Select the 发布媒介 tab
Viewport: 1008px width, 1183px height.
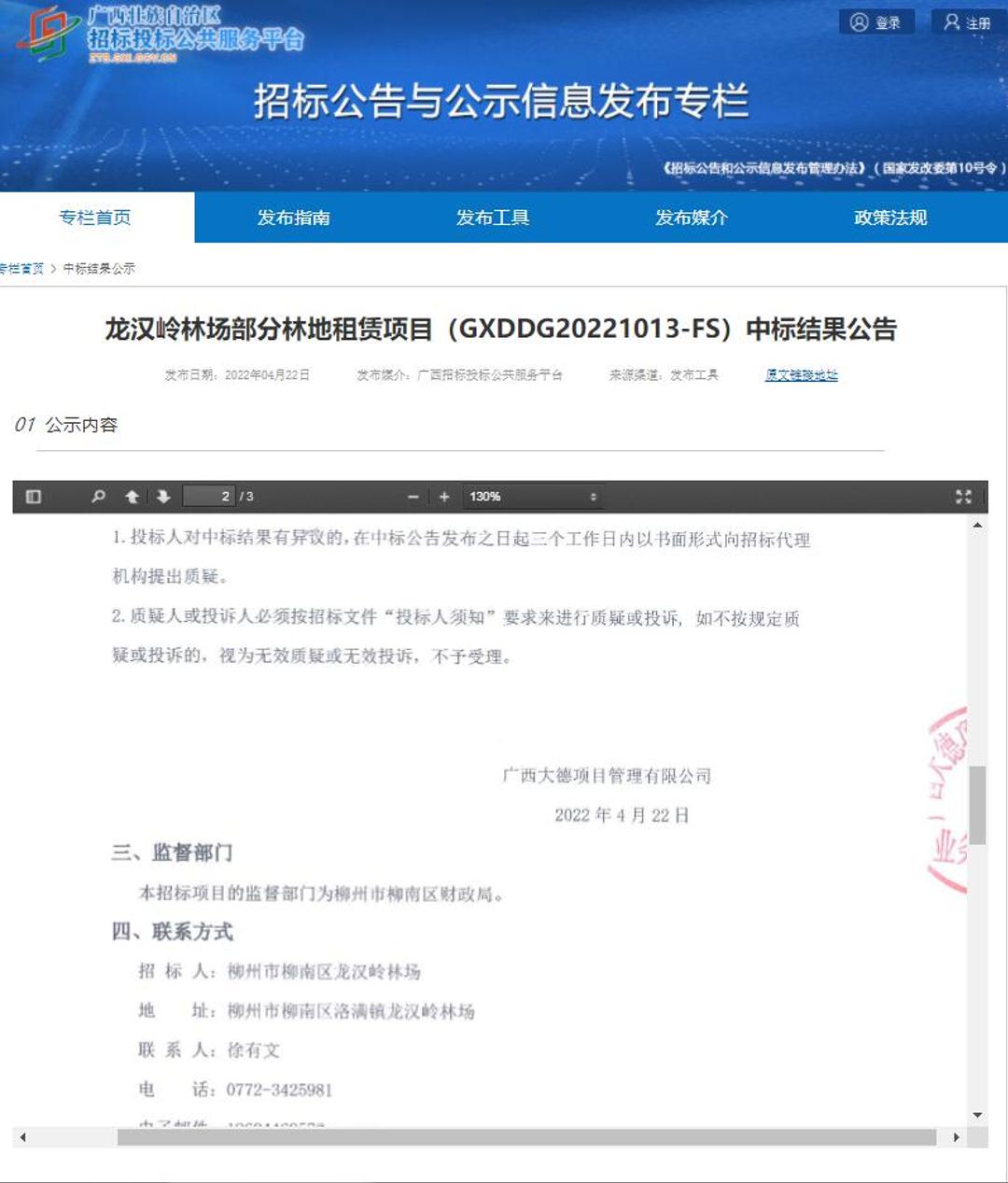tap(692, 218)
